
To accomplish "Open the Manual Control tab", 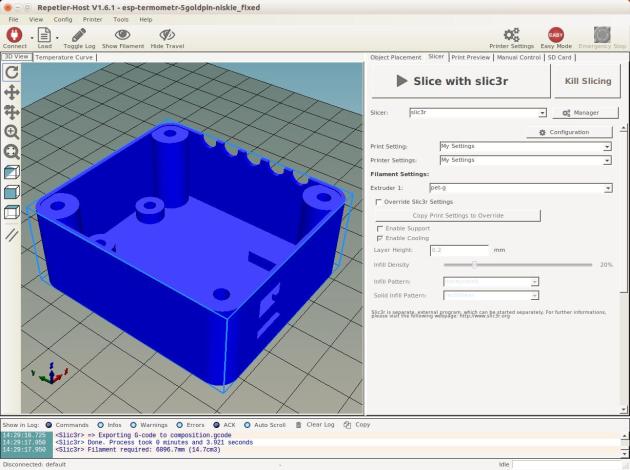I will tap(519, 57).
